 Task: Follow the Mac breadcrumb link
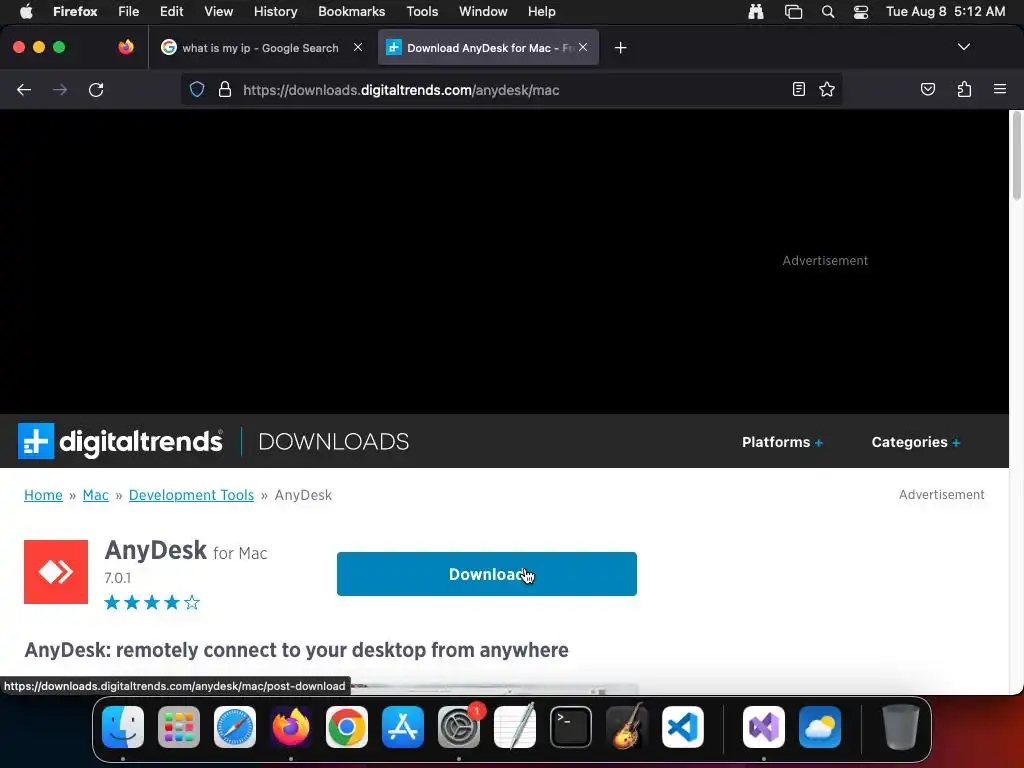(95, 495)
